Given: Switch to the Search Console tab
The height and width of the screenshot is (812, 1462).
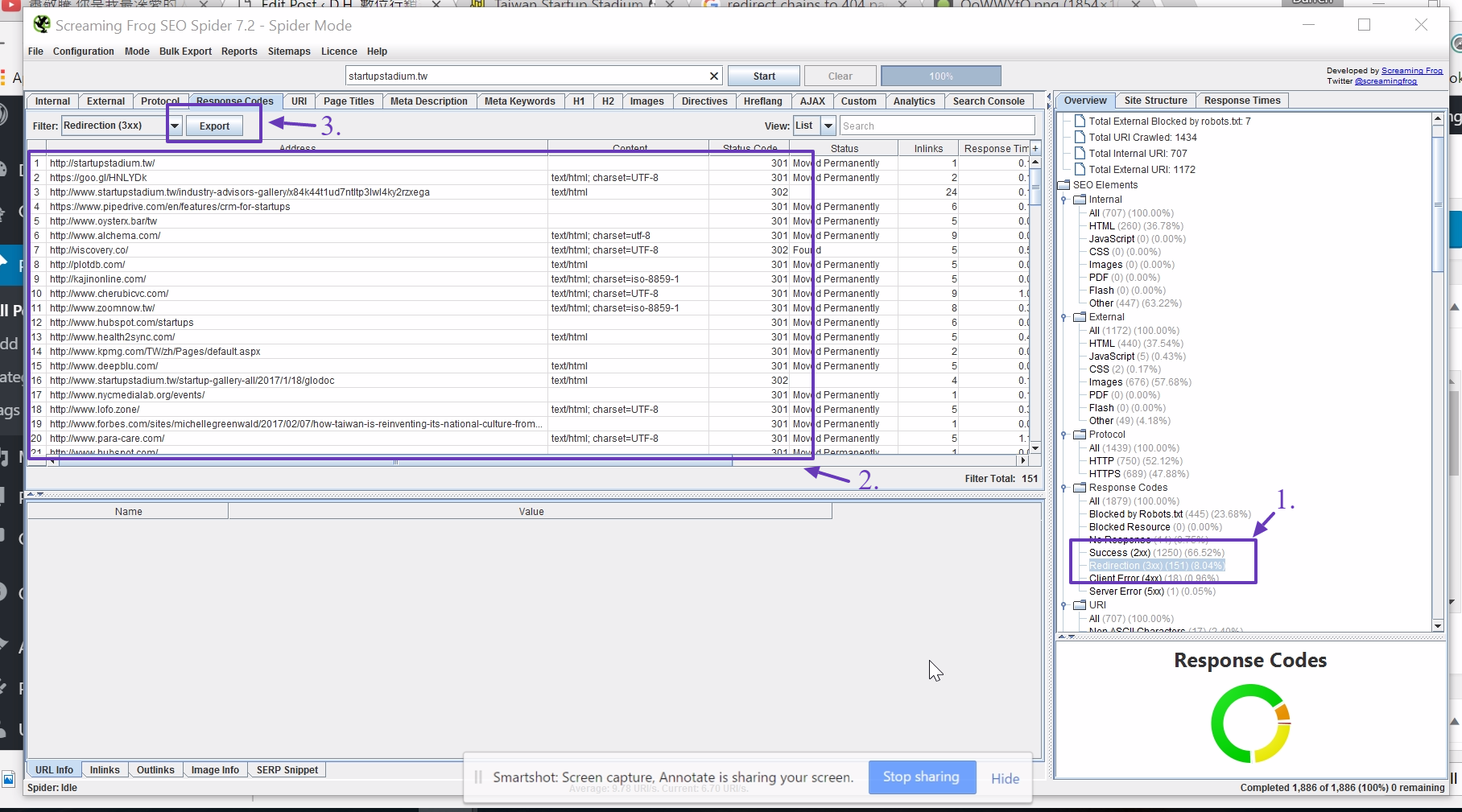Looking at the screenshot, I should 989,101.
